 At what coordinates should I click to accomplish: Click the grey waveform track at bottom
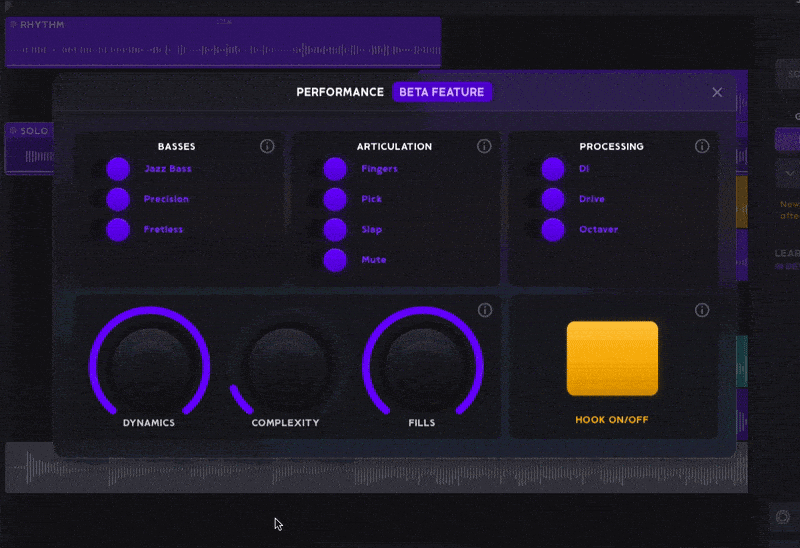376,475
